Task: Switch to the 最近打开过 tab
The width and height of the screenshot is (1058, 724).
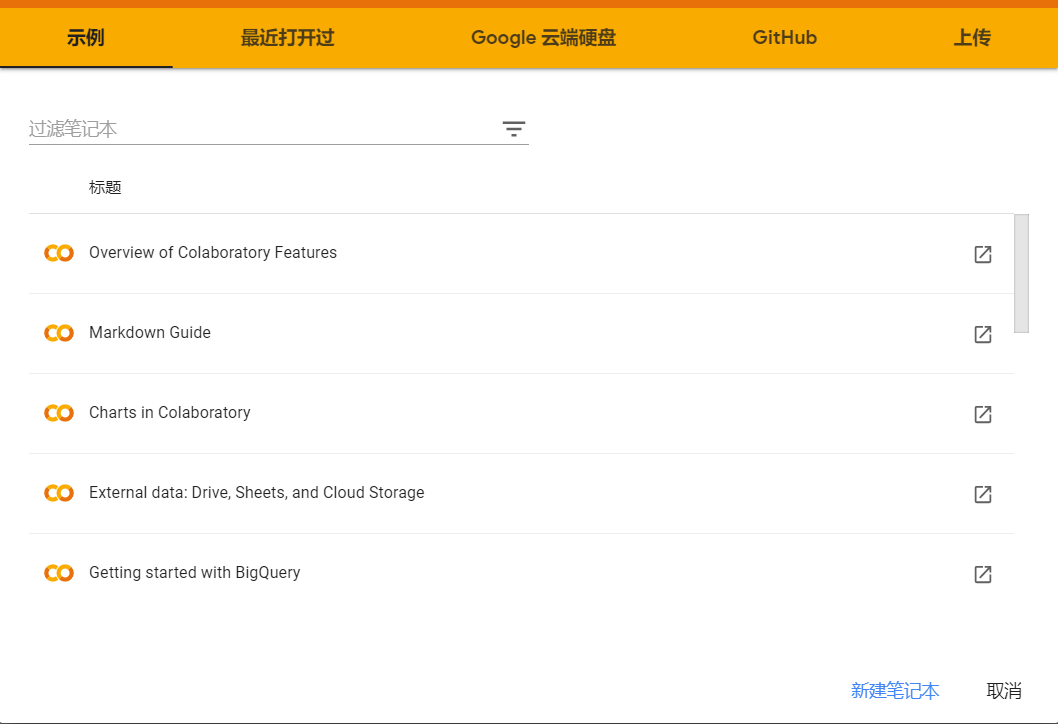Action: (x=287, y=38)
